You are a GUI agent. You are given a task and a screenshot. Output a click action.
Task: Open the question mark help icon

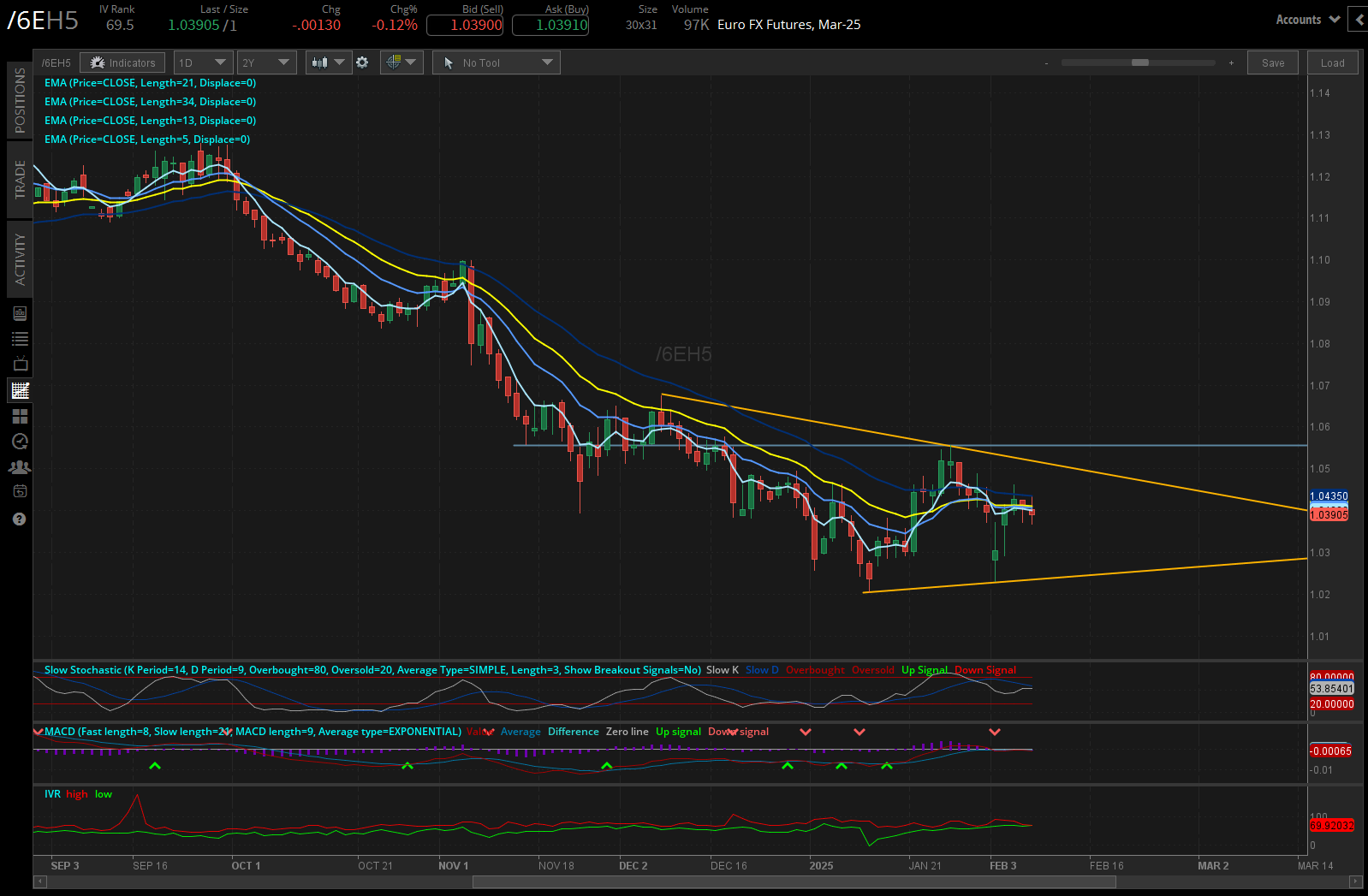click(20, 519)
